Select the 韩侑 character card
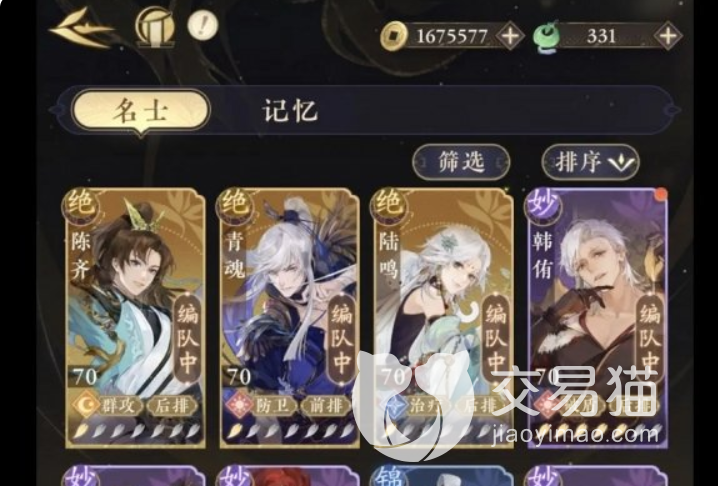Image resolution: width=718 pixels, height=486 pixels. 597,317
